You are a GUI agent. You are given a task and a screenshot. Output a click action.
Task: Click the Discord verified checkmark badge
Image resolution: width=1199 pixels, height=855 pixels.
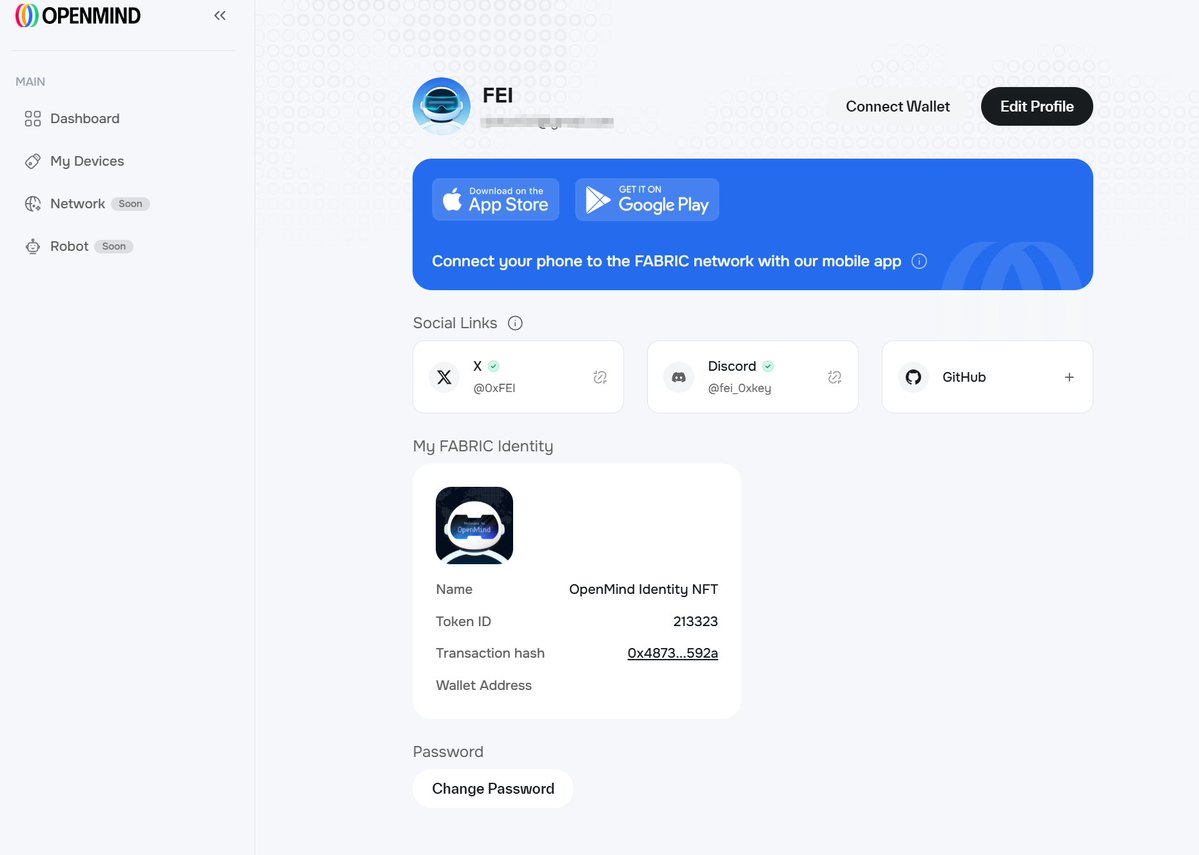click(x=768, y=366)
